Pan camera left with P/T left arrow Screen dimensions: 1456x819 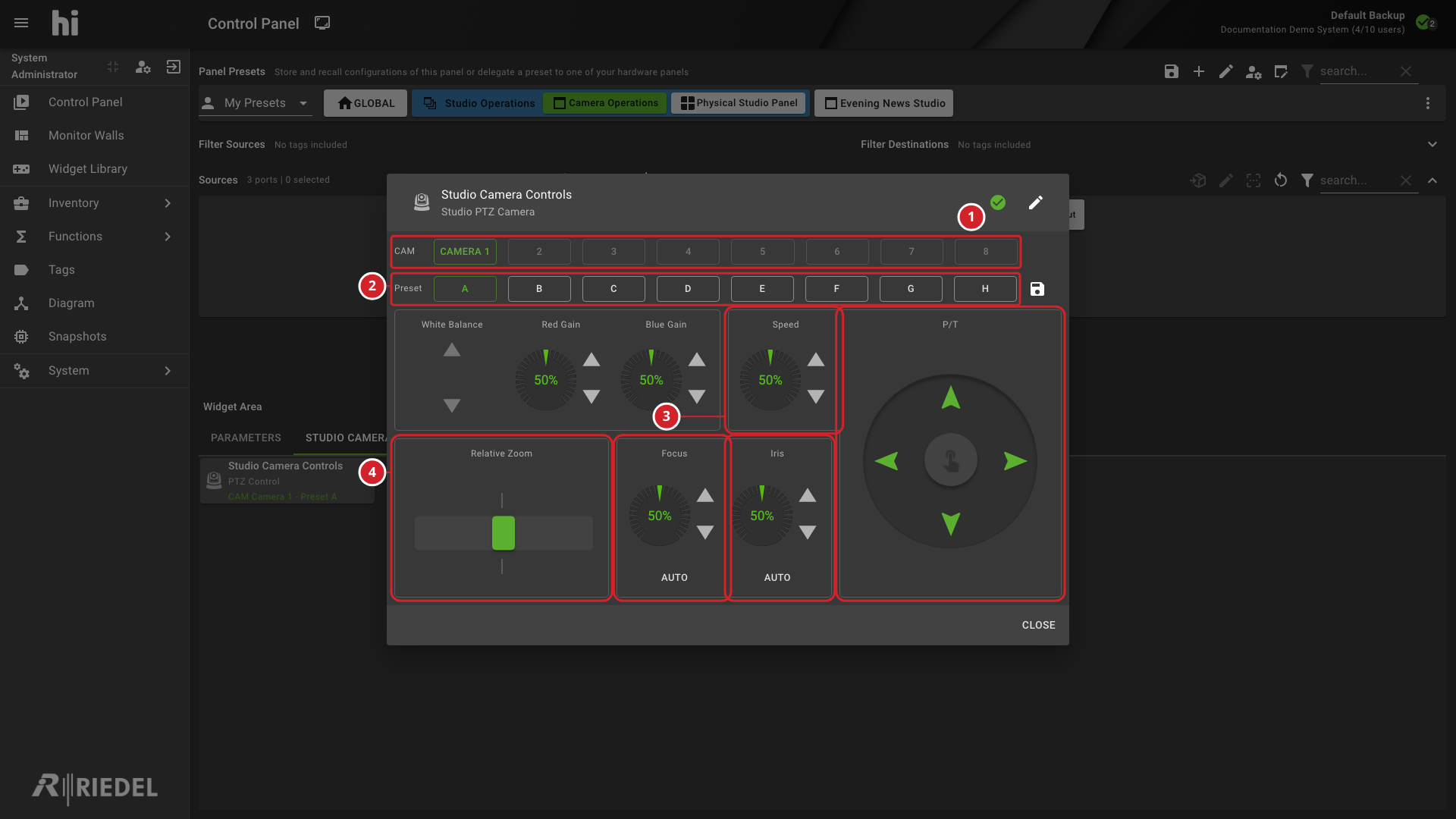886,460
